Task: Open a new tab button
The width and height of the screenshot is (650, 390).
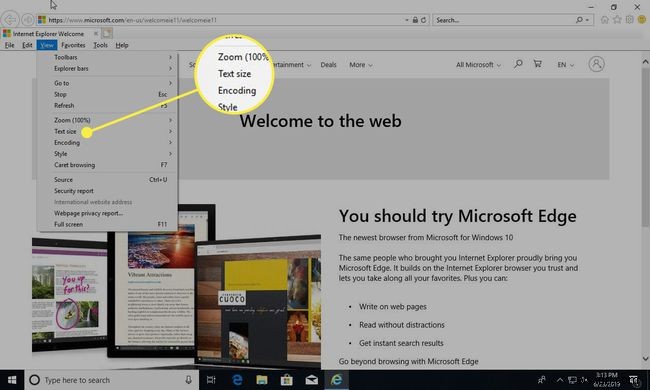Action: (107, 33)
